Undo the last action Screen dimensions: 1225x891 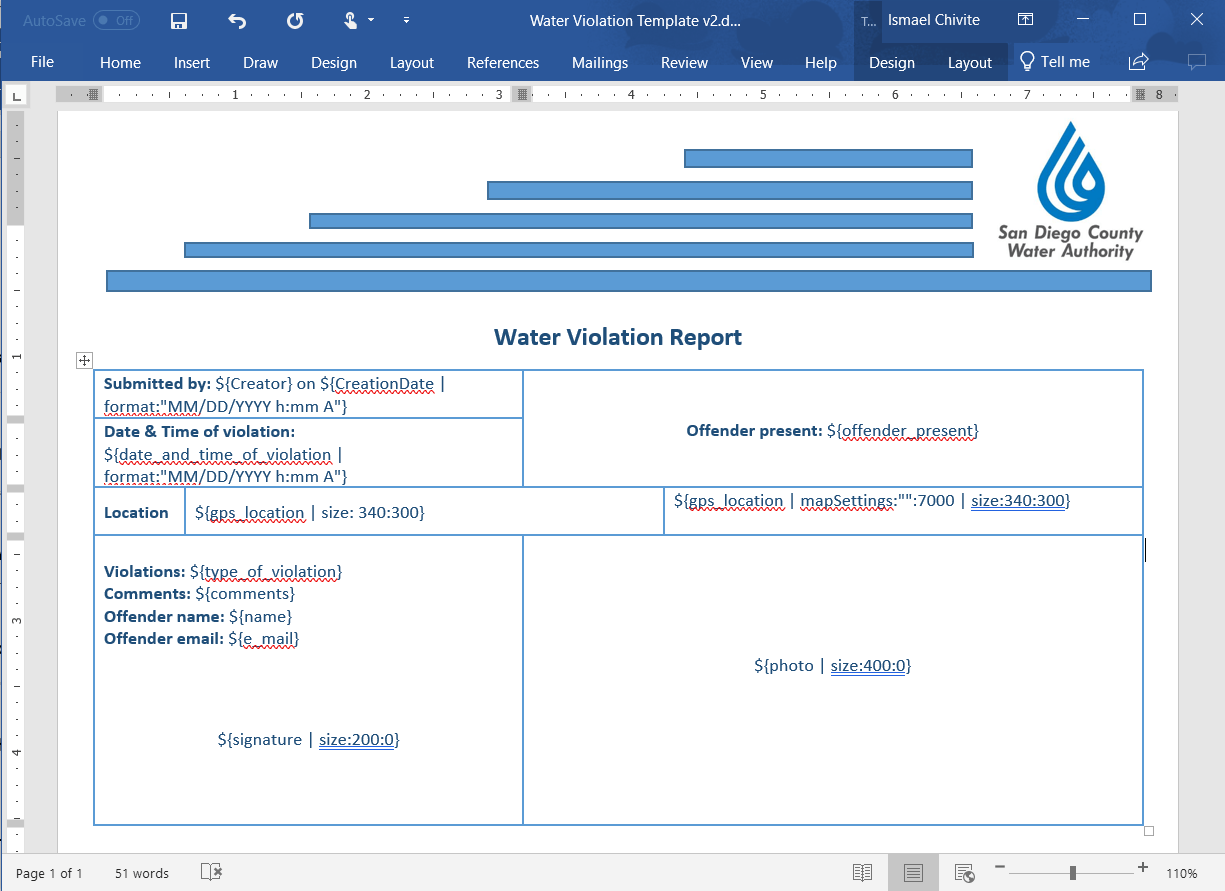click(x=236, y=20)
